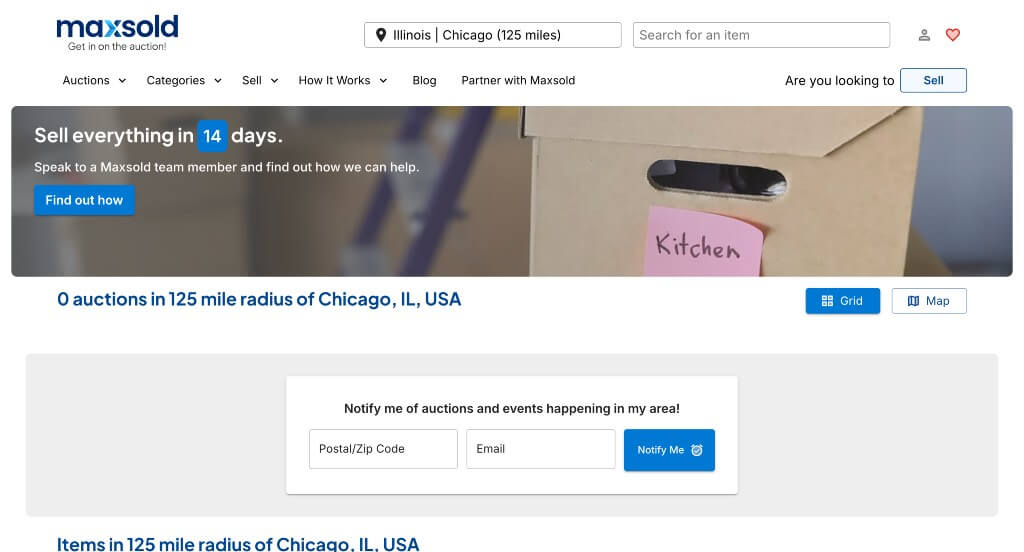
Task: Click the location pin icon beside Illinois
Action: 381,35
